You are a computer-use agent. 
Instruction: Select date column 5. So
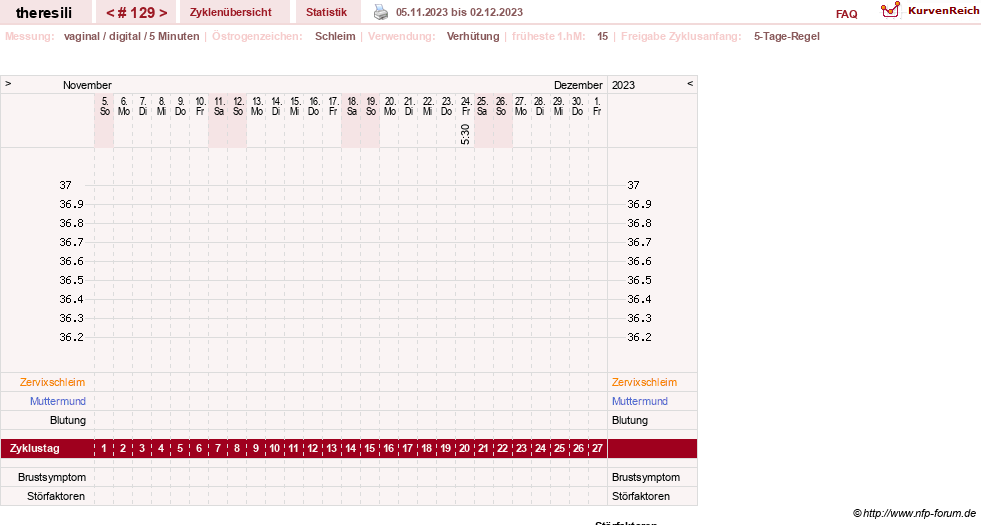click(x=104, y=106)
